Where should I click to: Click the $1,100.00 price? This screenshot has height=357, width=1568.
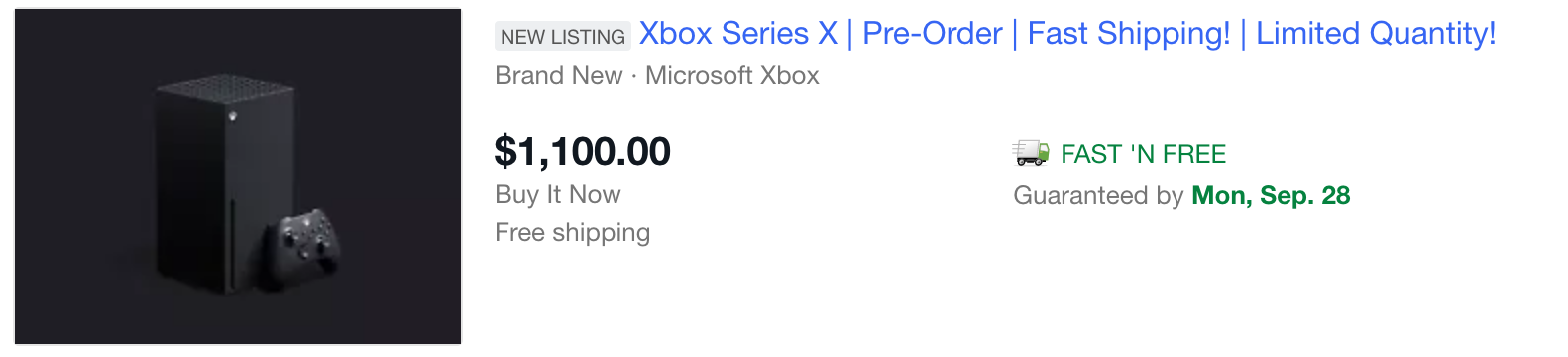583,151
